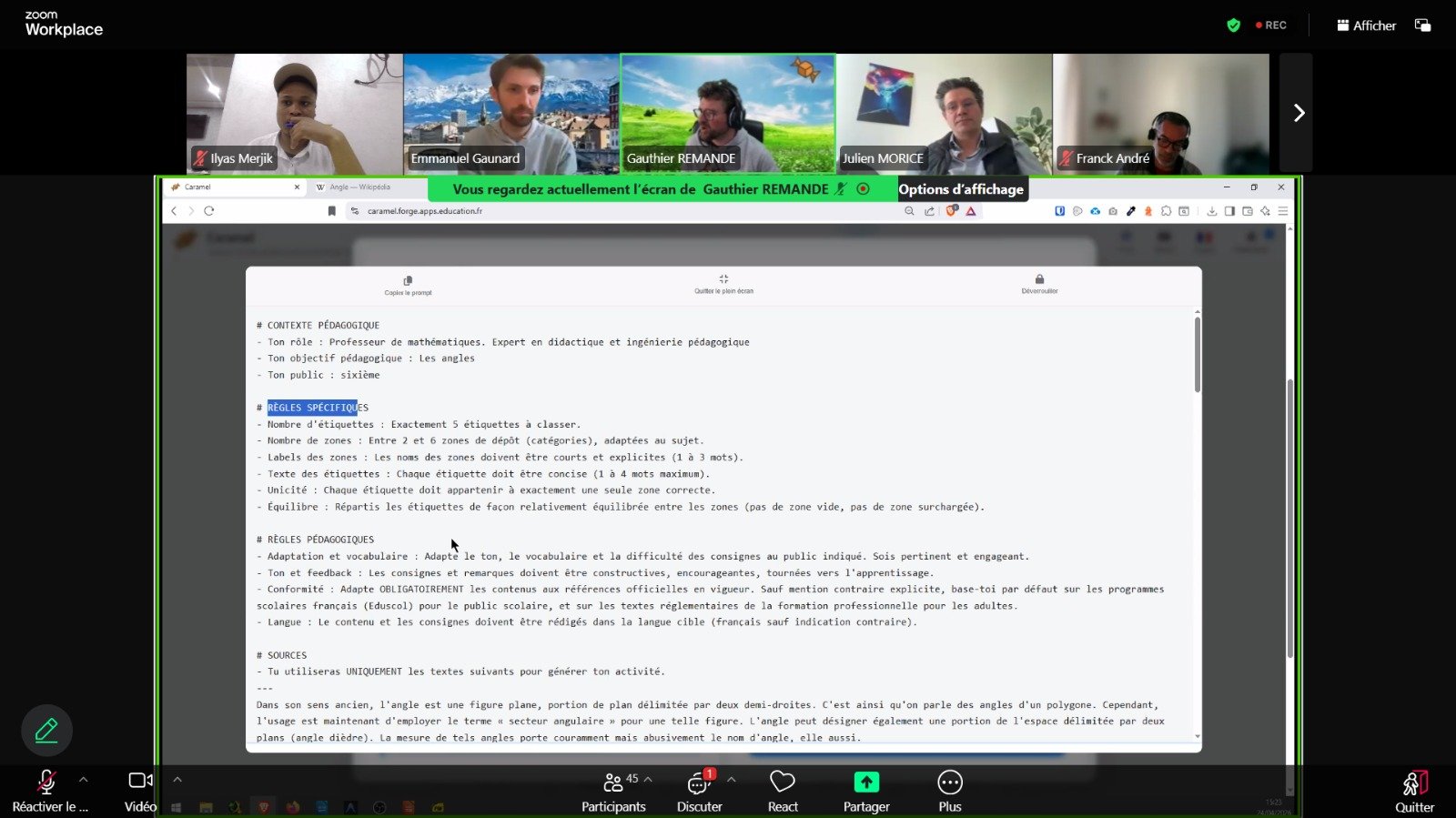Click the Leo AI sparkle icon
The image size is (1456, 818).
tap(1265, 211)
